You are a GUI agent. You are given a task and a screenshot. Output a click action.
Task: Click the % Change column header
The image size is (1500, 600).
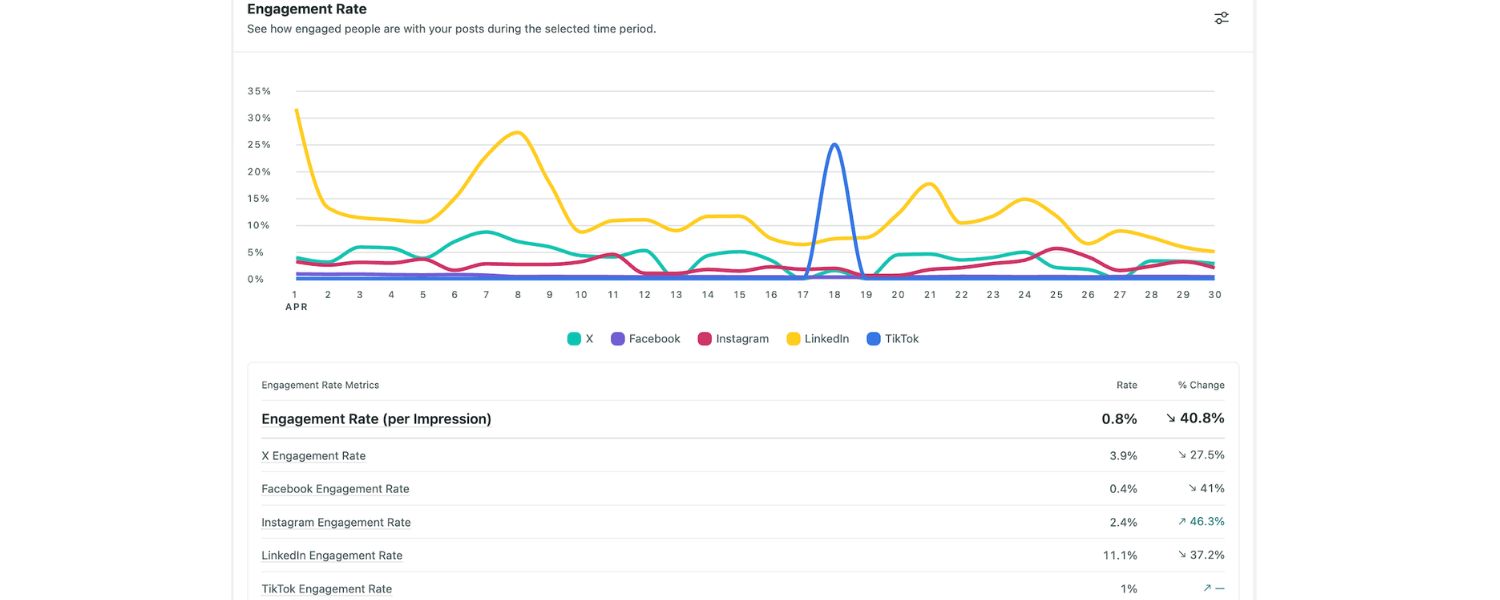tap(1200, 385)
